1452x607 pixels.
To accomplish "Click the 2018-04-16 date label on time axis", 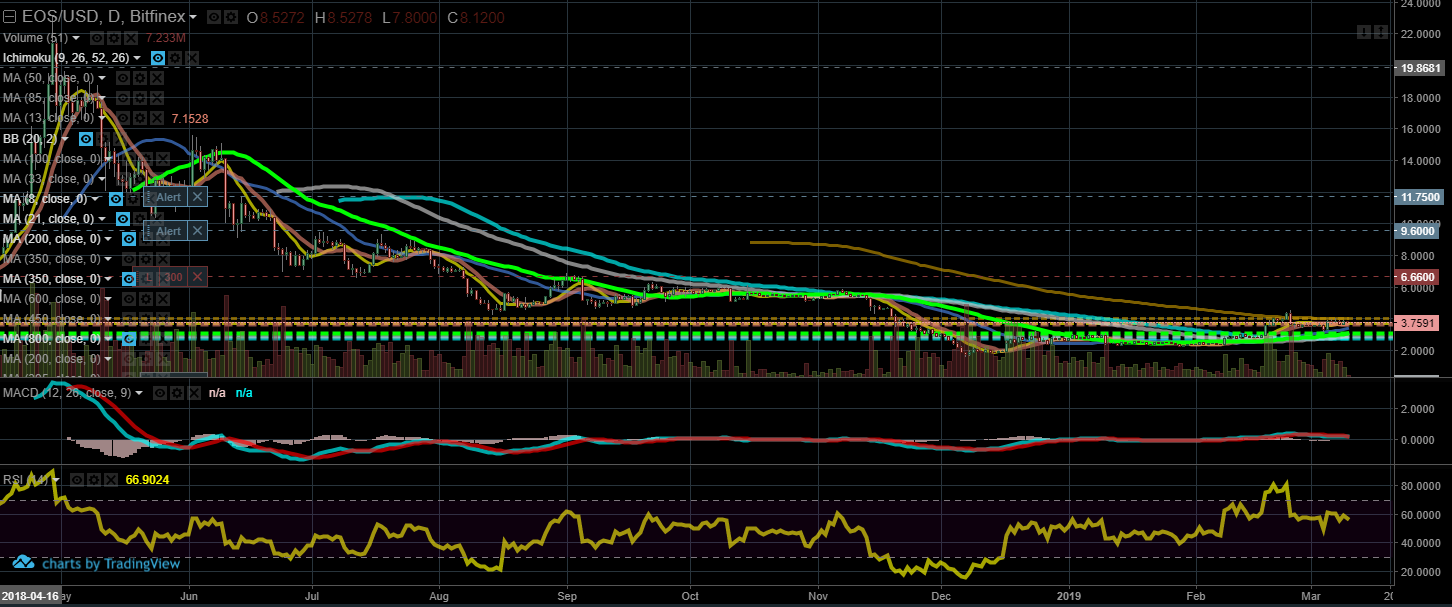I will pos(32,594).
